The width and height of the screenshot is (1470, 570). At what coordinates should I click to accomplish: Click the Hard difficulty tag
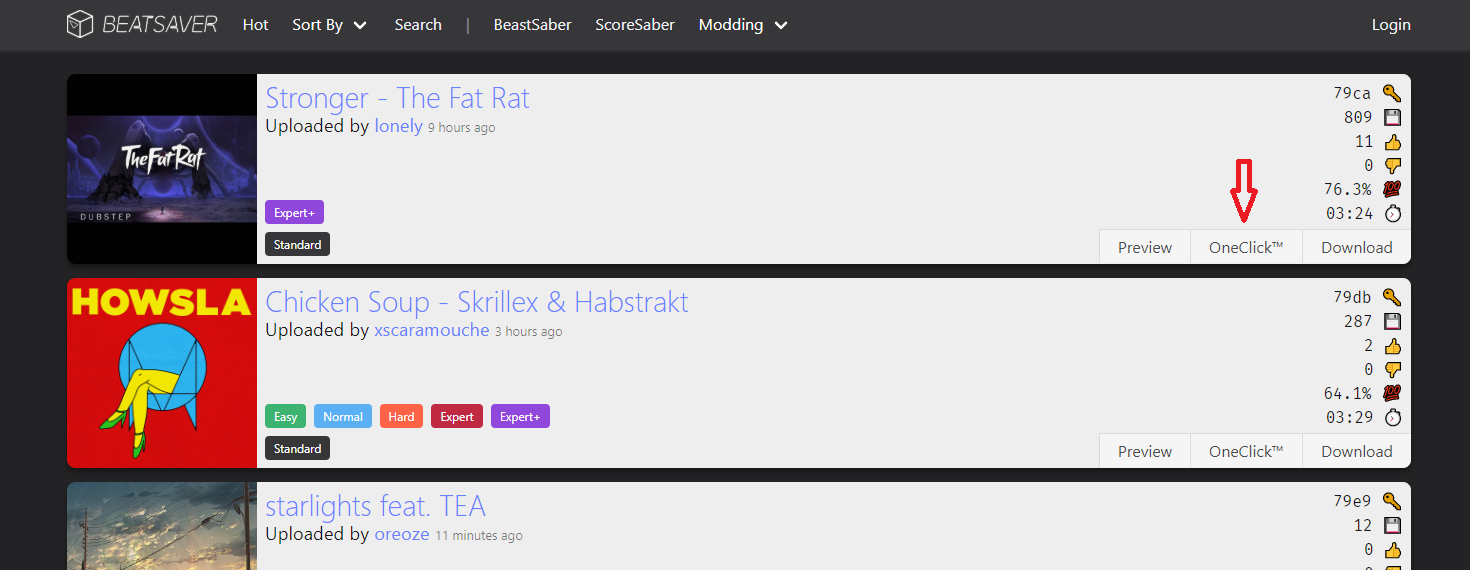point(401,416)
